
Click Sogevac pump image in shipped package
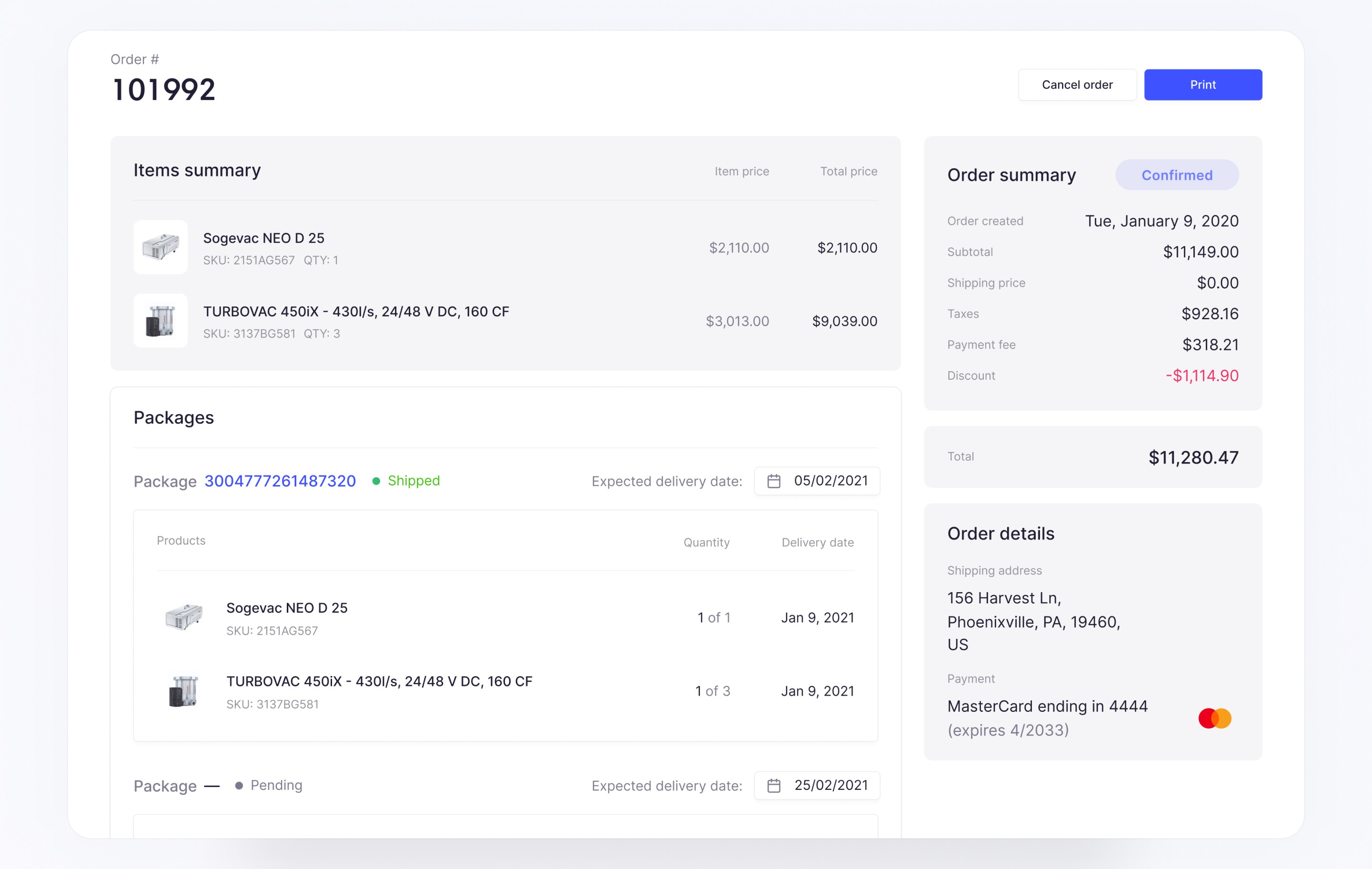point(183,617)
